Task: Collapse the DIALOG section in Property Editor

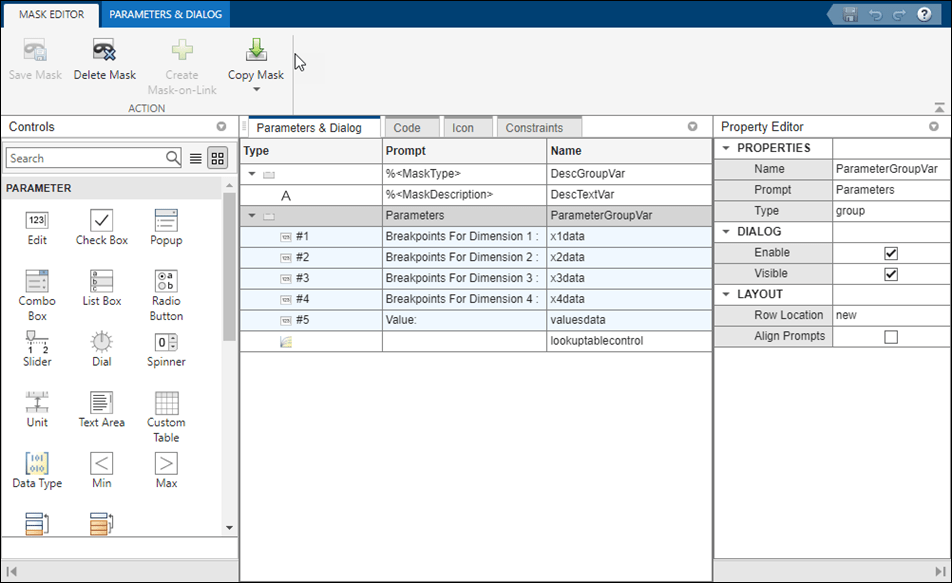Action: point(724,232)
